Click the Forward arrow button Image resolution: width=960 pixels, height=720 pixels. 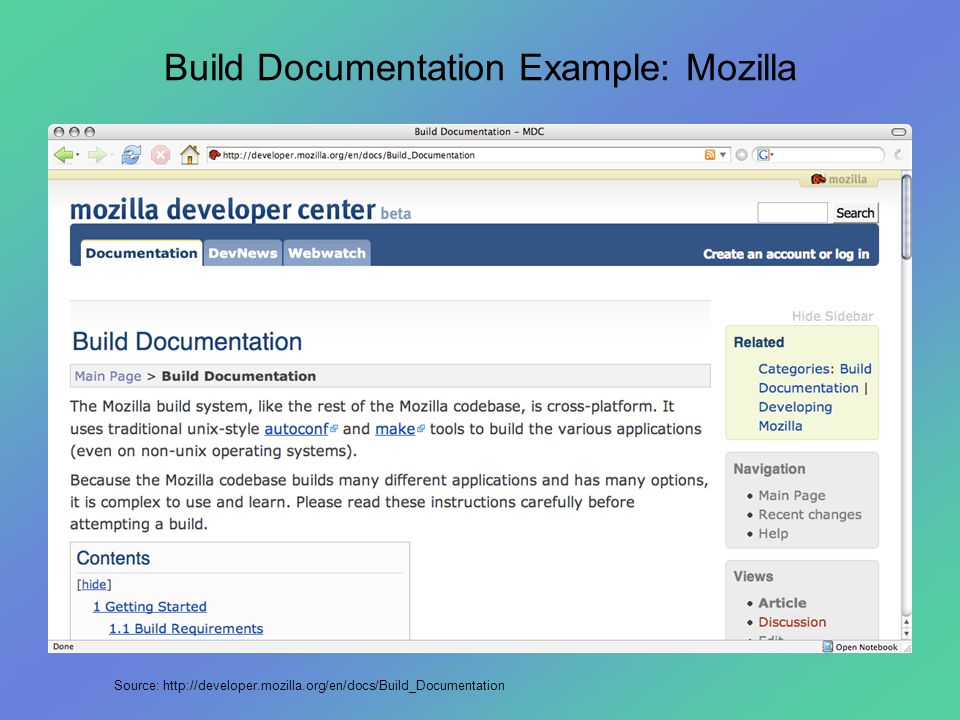(x=96, y=155)
